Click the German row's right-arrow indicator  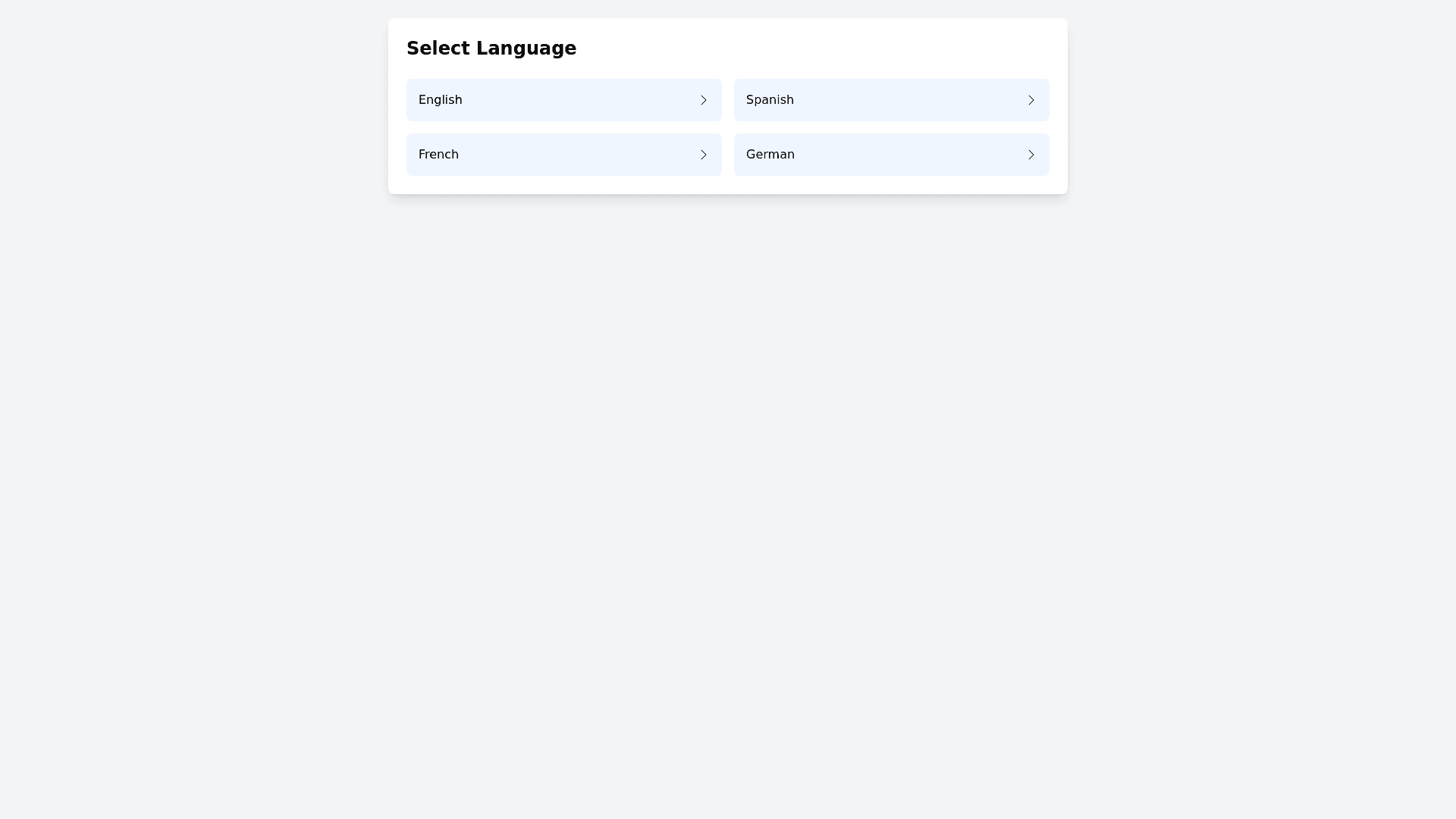click(1031, 154)
